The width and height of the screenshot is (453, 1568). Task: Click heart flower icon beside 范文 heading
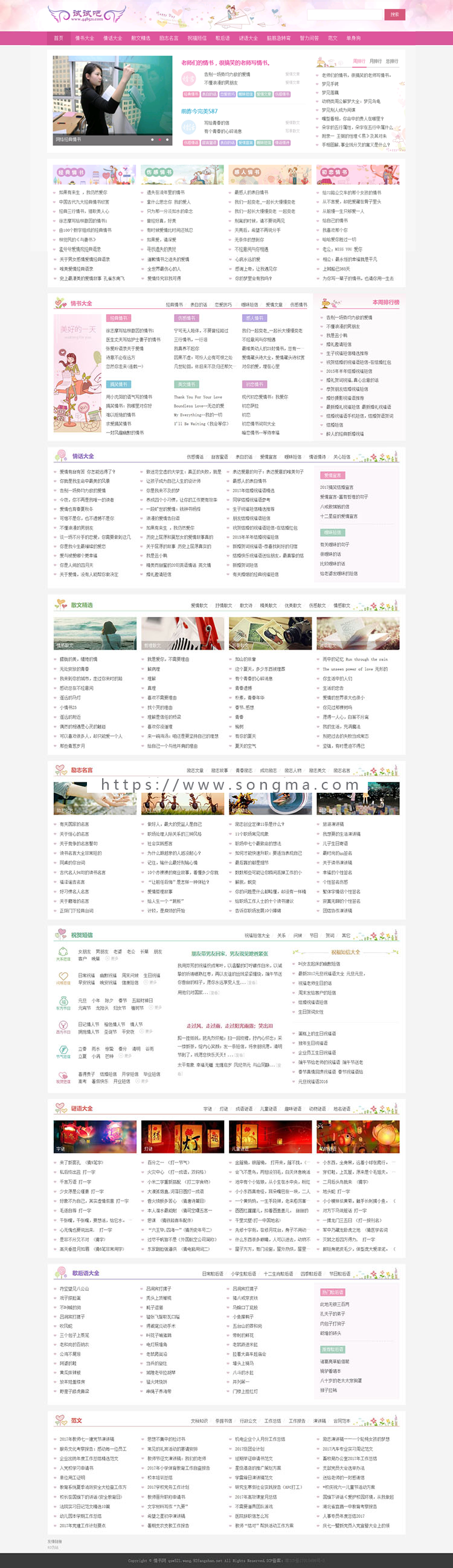tap(60, 1420)
